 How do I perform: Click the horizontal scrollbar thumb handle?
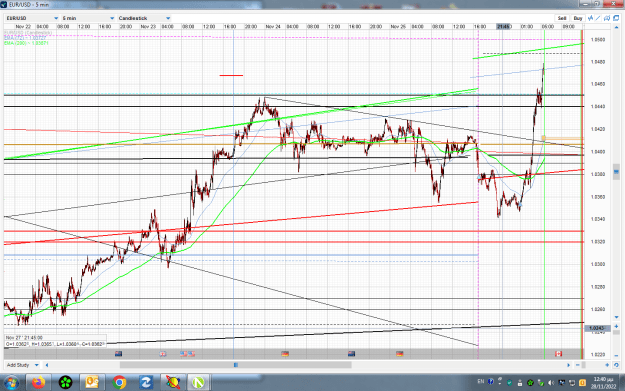tap(236, 365)
